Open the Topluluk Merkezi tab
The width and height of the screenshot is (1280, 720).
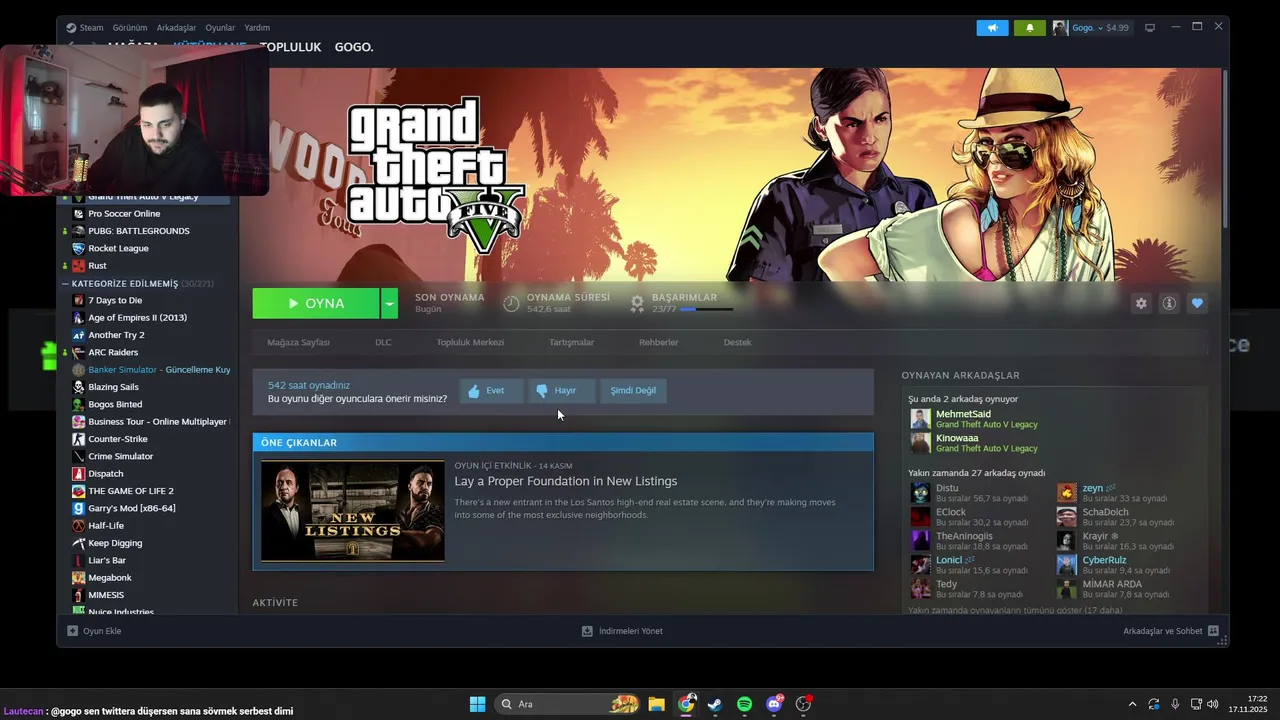470,342
